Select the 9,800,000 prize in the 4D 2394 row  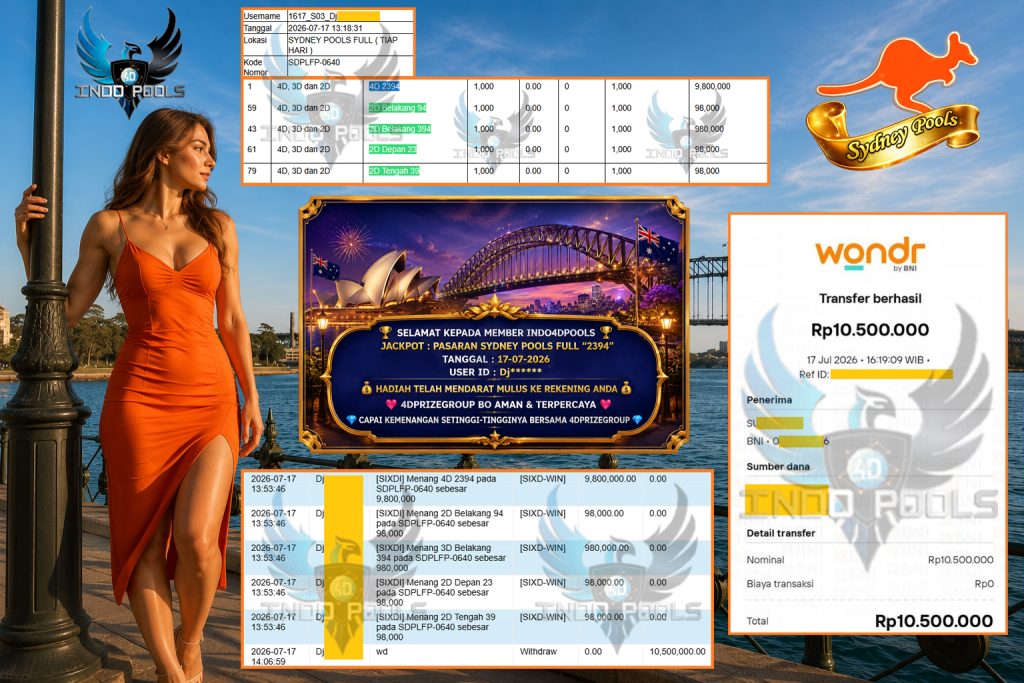(712, 86)
